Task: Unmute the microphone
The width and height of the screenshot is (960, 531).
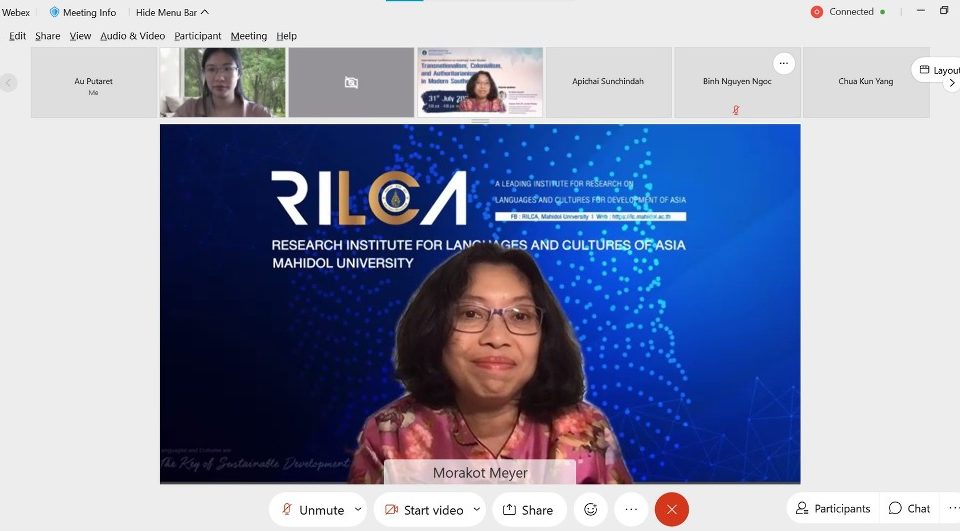Action: point(311,509)
